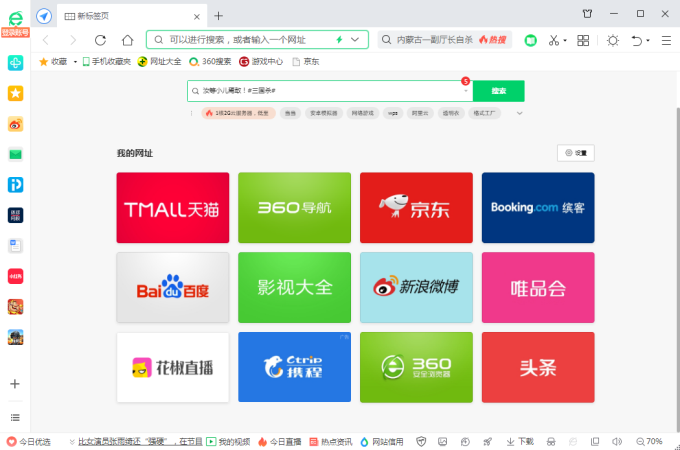Click the 360 browser logo login icon
The image size is (680, 450).
(15, 19)
